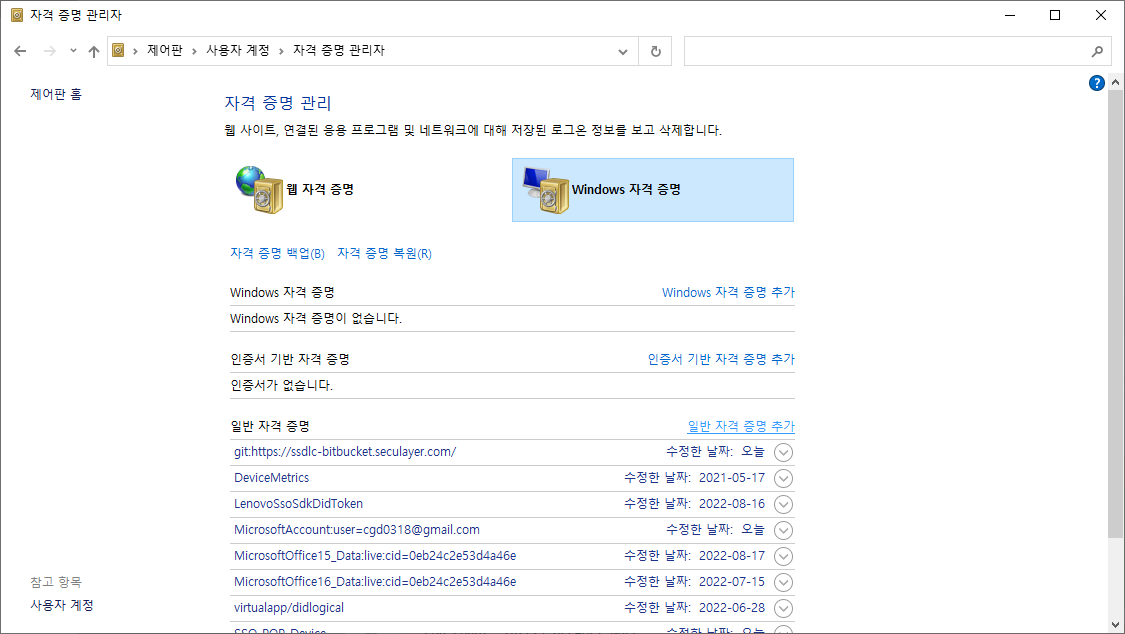Screen dimensions: 1125x634
Task: Open virtualapp/didlogical credential name
Action: pos(288,607)
